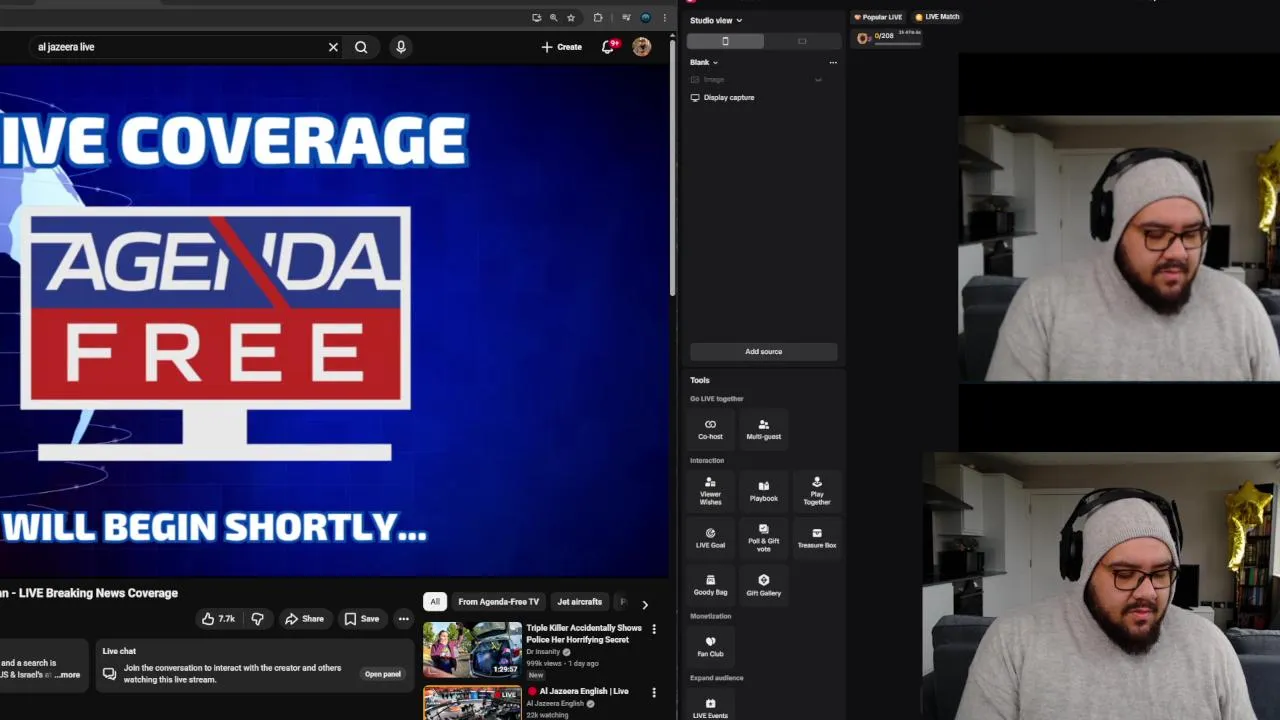Click the Al Jazeera live stream thumbnail

(472, 702)
